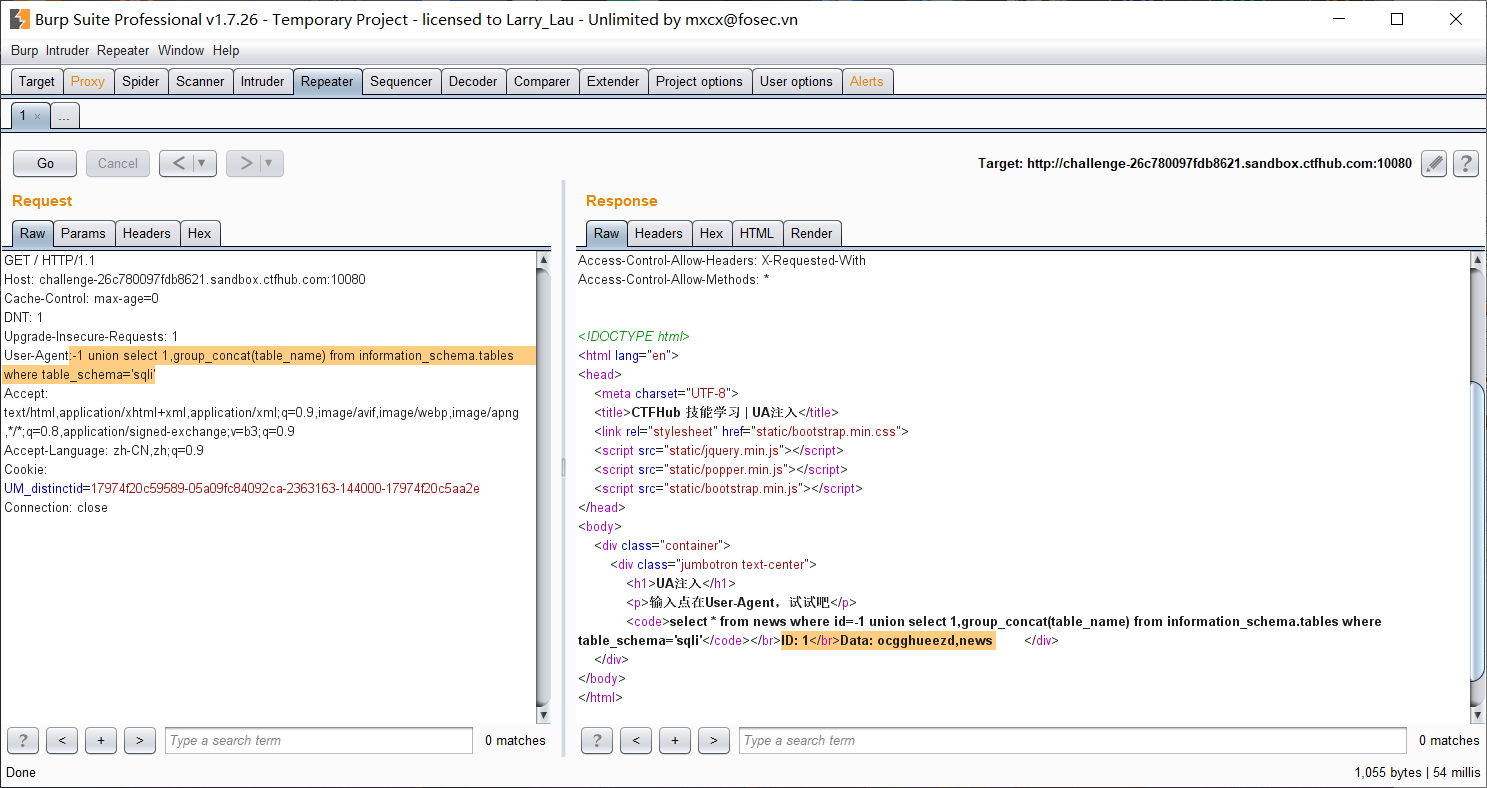
Task: Click request search help ? button
Action: tap(23, 740)
